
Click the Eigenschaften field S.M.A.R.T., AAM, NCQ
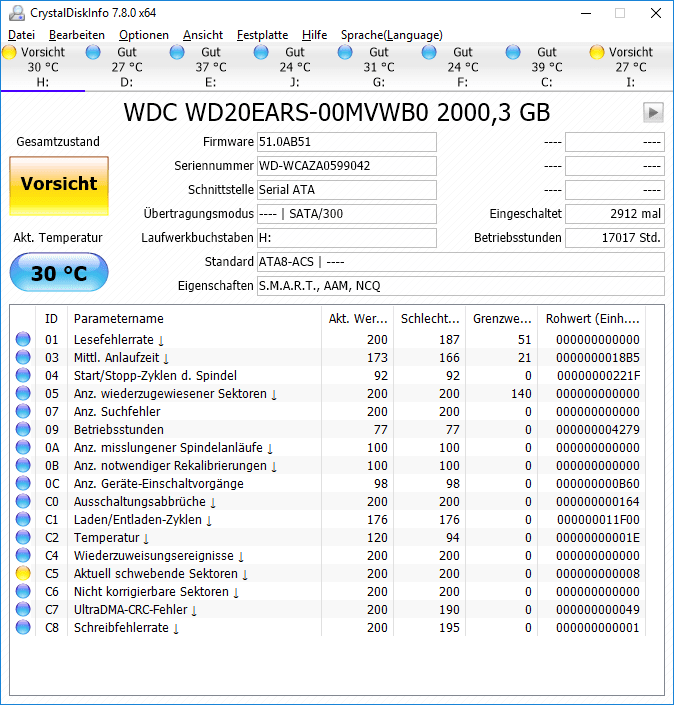click(460, 286)
